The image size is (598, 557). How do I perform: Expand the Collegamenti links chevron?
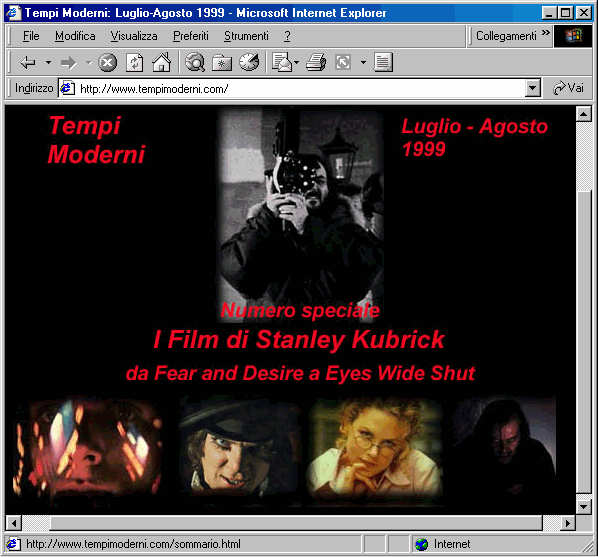[x=546, y=32]
